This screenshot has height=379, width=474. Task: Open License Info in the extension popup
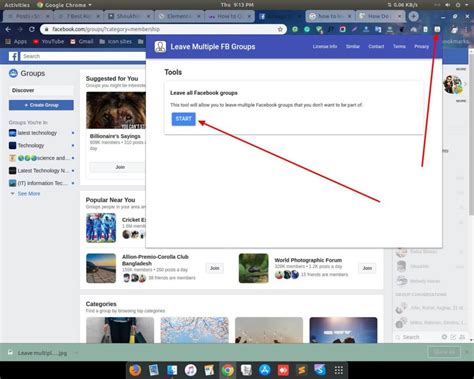325,47
